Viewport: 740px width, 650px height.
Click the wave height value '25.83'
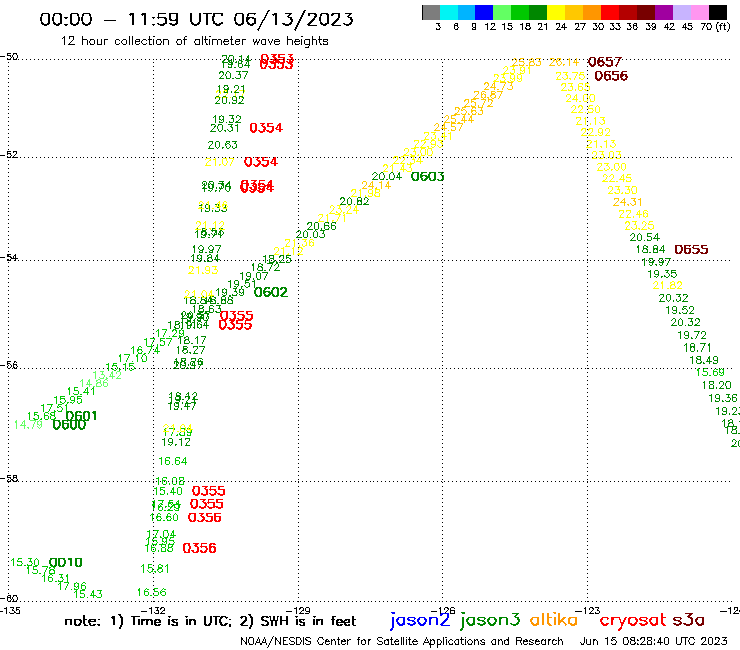pyautogui.click(x=527, y=62)
